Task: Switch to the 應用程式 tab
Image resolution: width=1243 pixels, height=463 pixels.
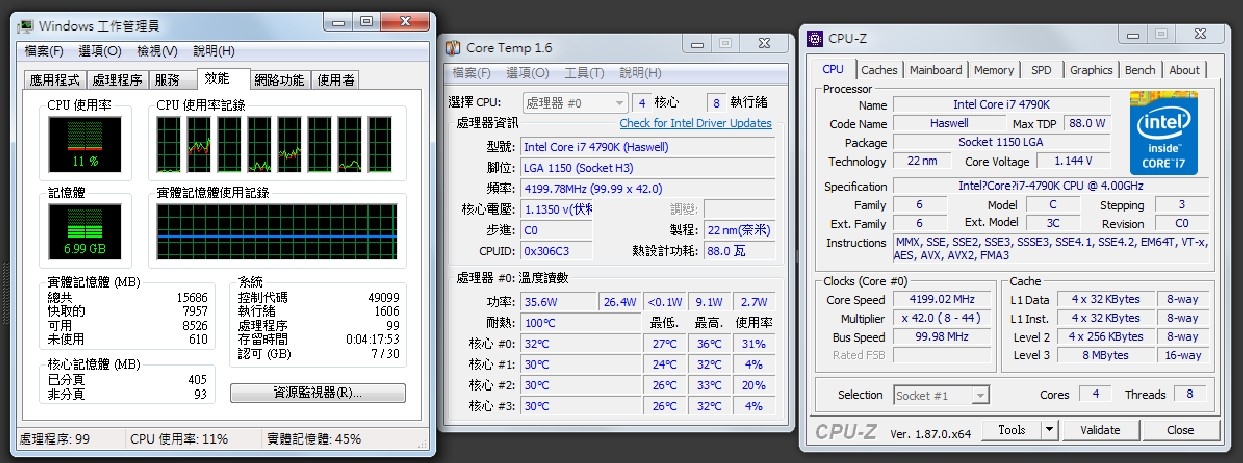Action: click(54, 81)
